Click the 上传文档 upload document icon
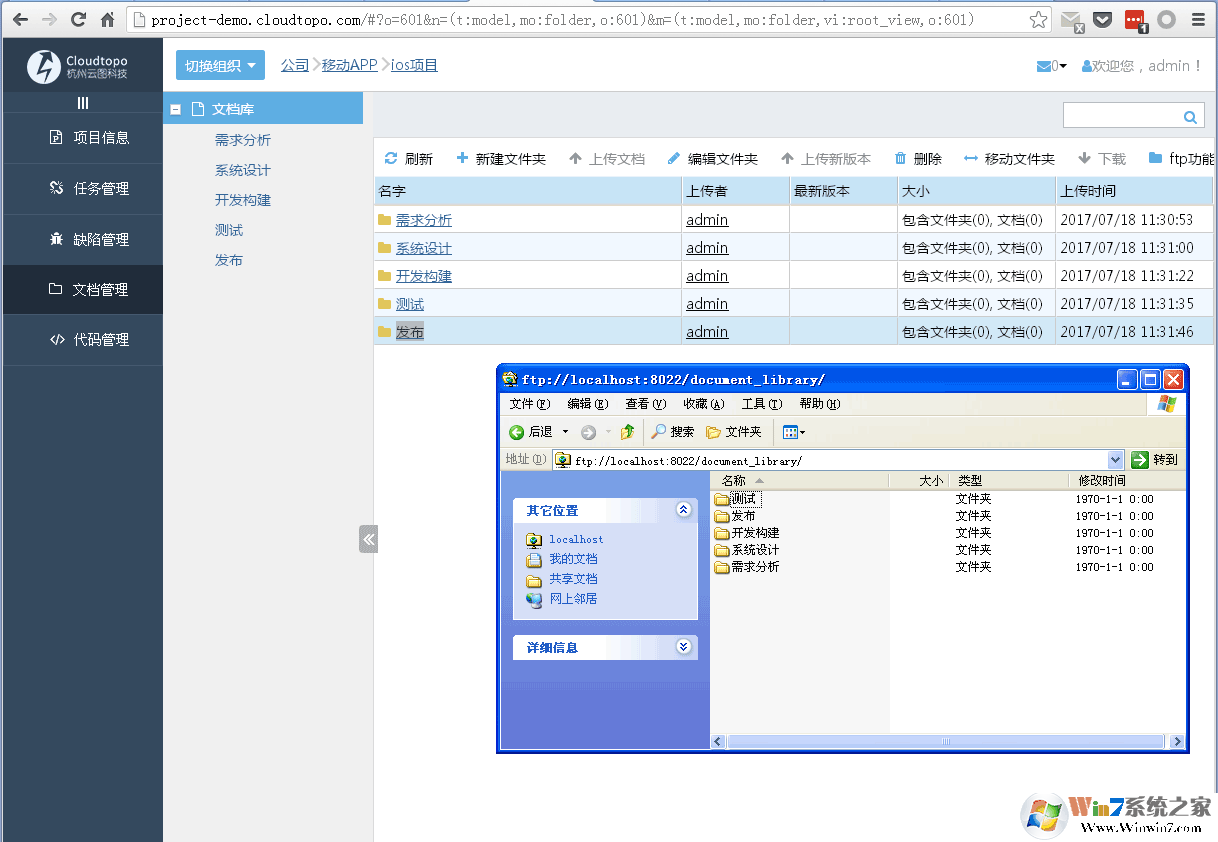The height and width of the screenshot is (842, 1218). (574, 158)
